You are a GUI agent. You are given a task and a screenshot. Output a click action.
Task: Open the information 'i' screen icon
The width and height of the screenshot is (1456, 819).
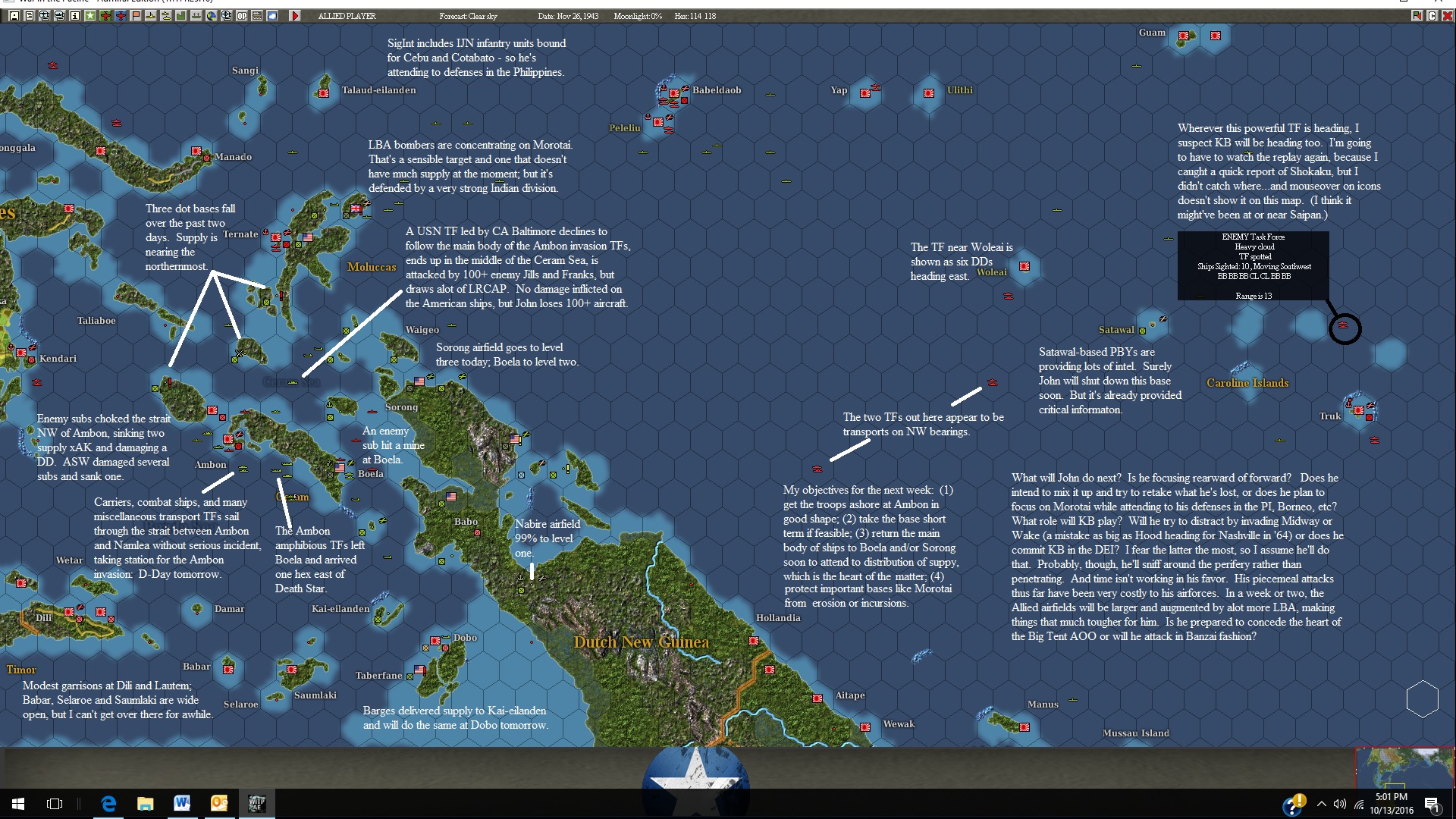[x=74, y=16]
